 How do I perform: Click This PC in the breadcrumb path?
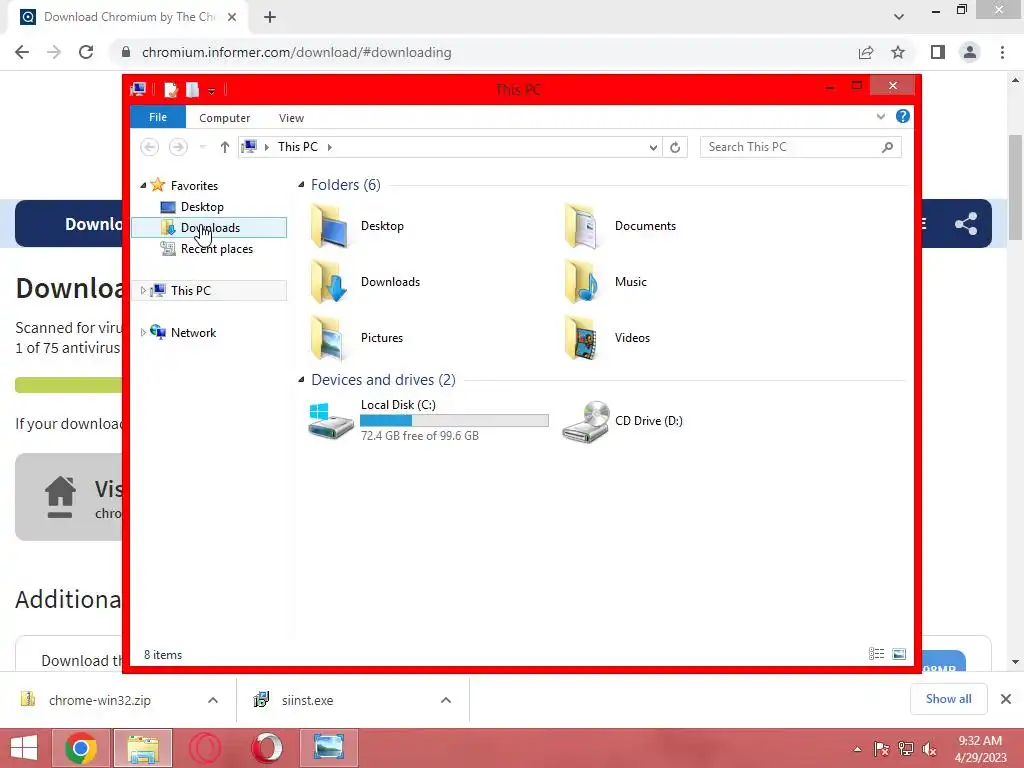click(298, 147)
